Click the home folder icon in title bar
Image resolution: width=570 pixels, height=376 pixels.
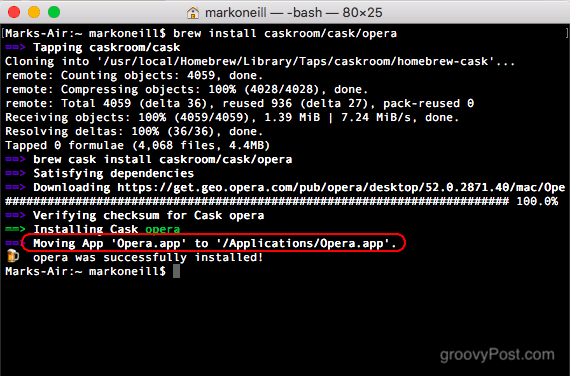[193, 13]
